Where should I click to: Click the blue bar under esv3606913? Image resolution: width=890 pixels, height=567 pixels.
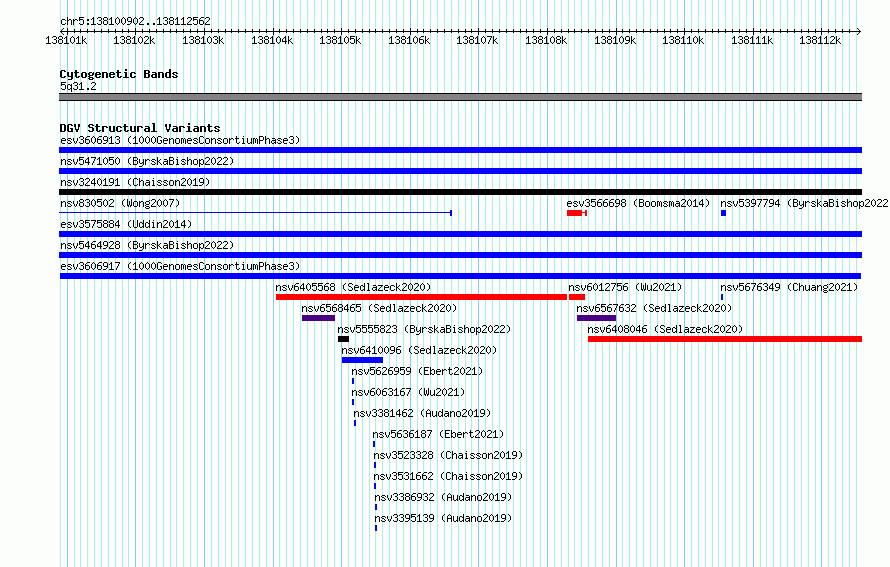[x=460, y=150]
